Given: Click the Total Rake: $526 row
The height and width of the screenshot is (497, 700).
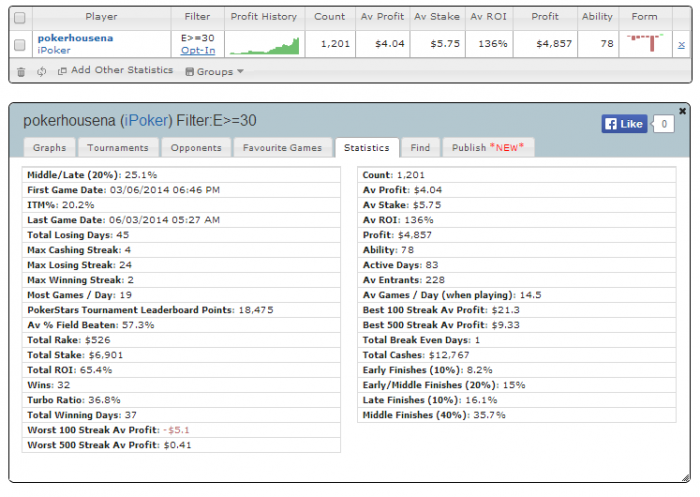Looking at the screenshot, I should [x=181, y=340].
